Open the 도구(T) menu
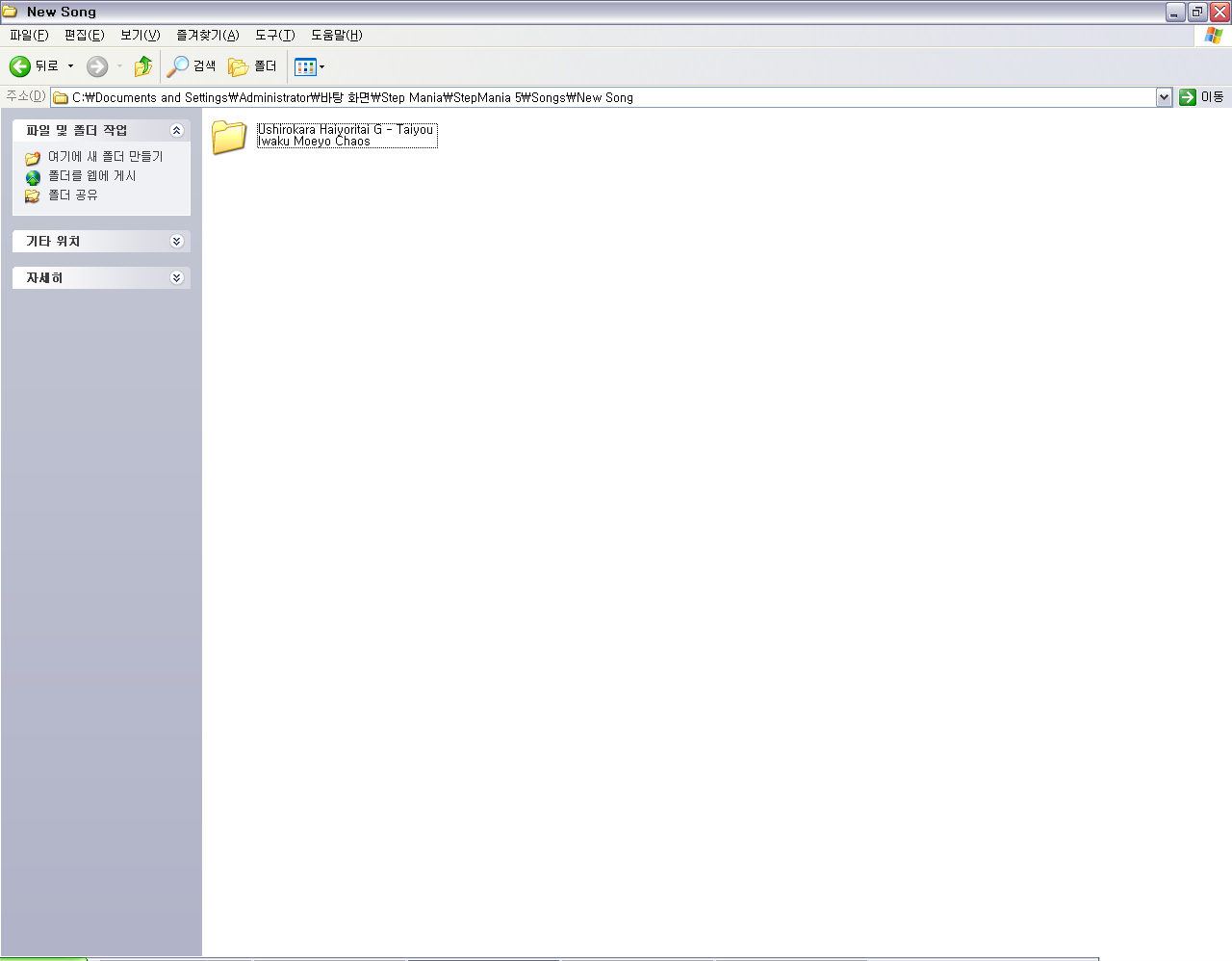 (275, 35)
